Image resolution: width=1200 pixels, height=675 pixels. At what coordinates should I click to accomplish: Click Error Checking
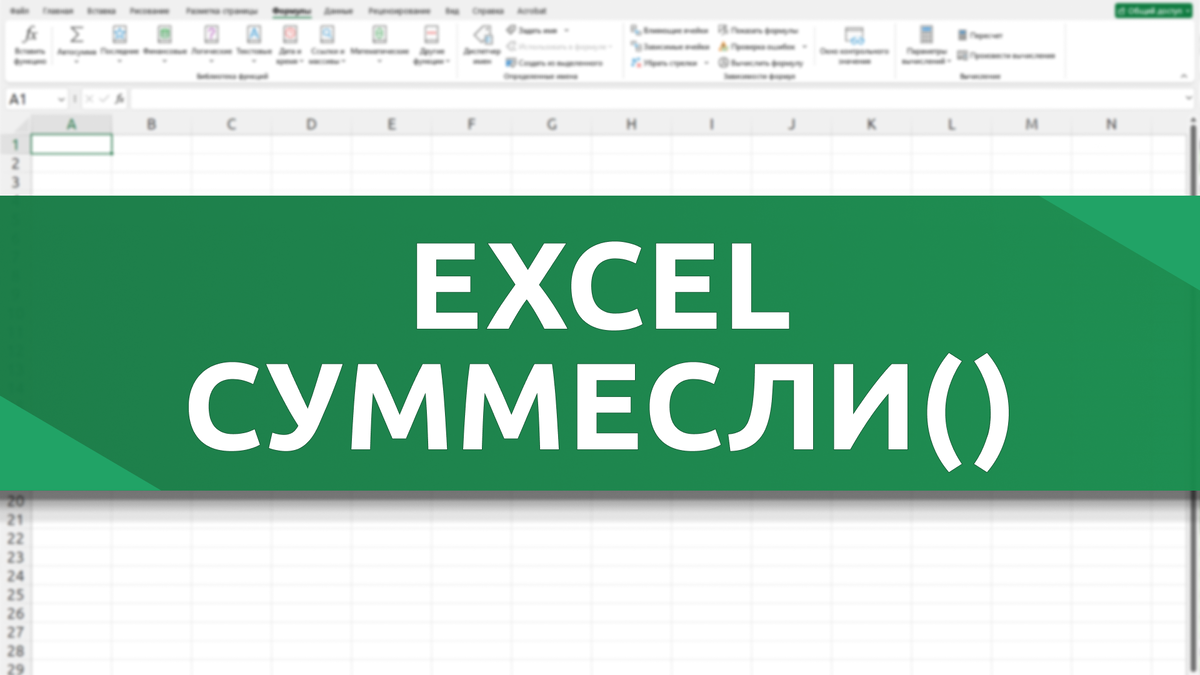click(757, 46)
